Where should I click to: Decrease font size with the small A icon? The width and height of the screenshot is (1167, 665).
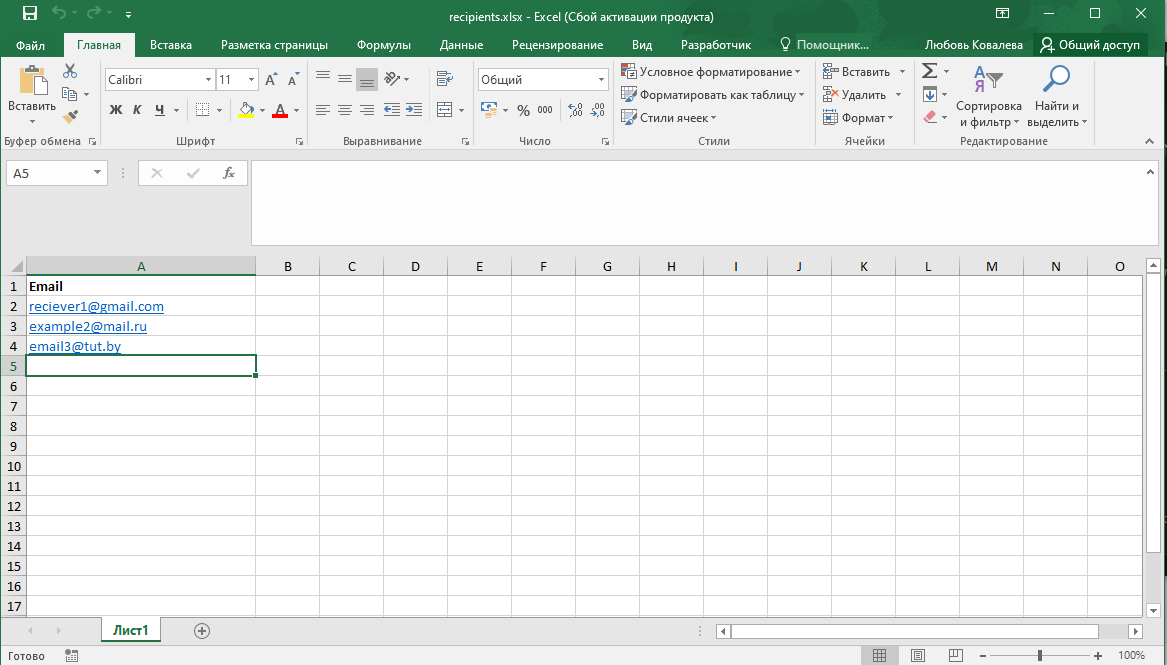293,80
